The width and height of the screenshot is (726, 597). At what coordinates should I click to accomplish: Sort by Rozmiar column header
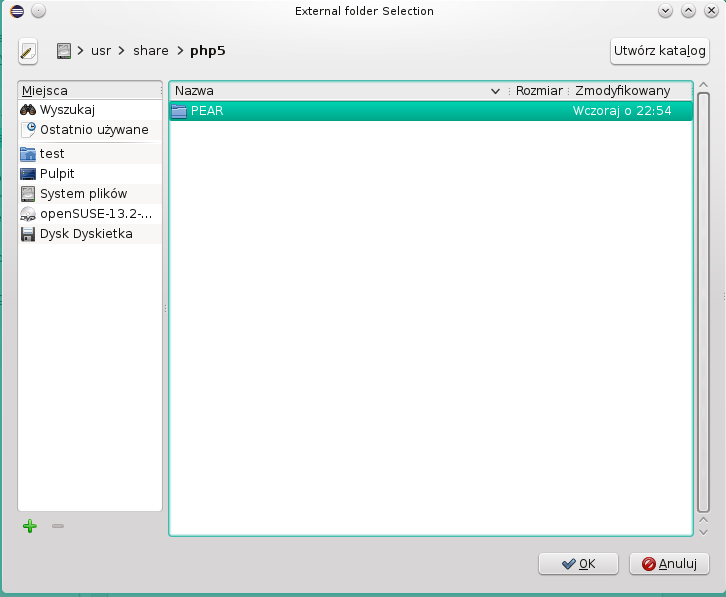[x=539, y=91]
